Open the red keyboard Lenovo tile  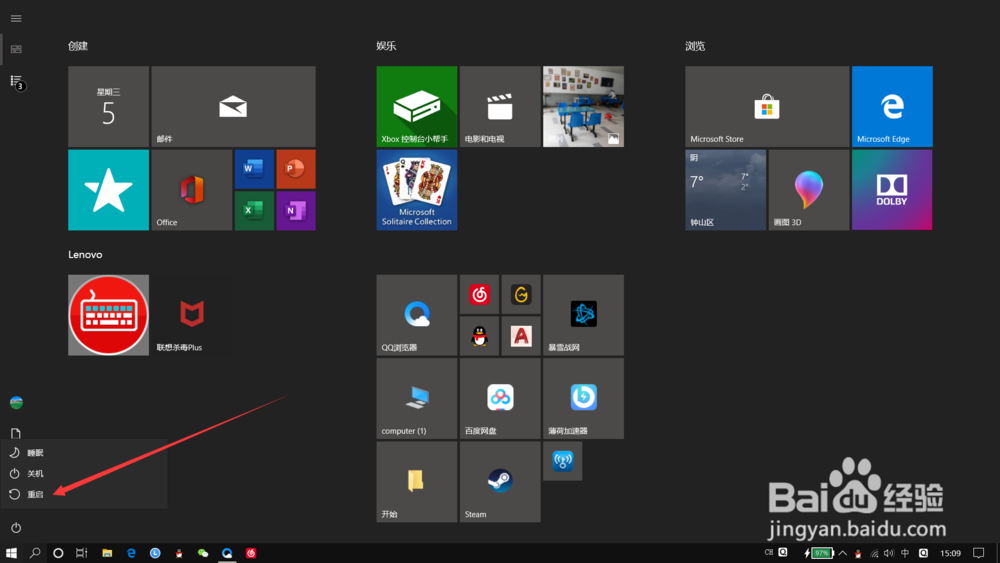[108, 315]
